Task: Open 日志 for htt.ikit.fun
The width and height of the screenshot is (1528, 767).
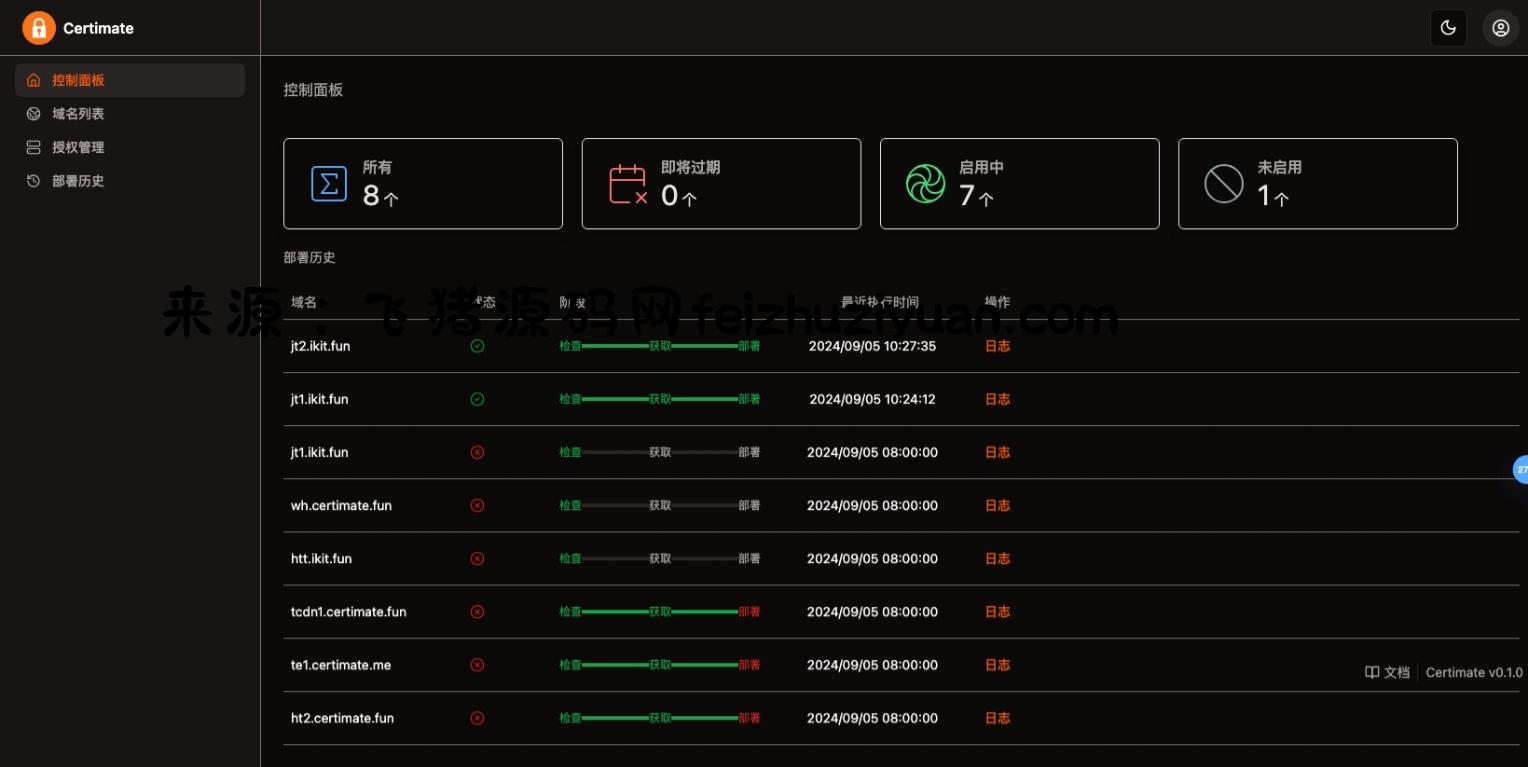Action: (x=997, y=558)
